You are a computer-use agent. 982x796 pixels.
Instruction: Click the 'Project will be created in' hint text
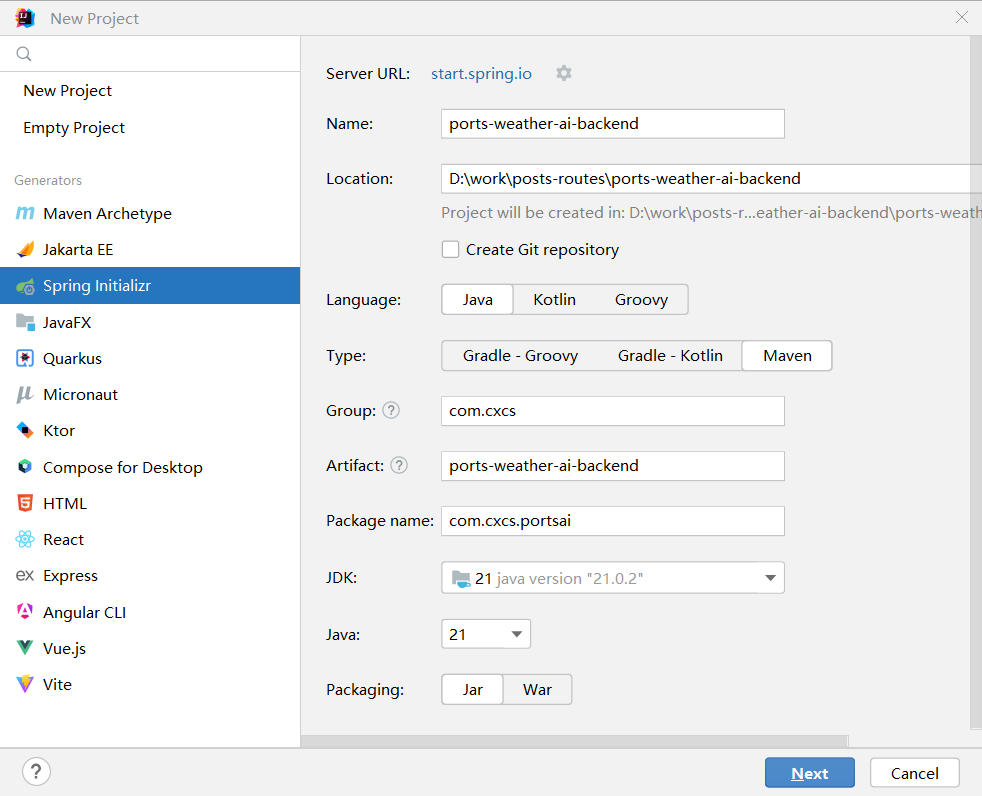coord(711,213)
